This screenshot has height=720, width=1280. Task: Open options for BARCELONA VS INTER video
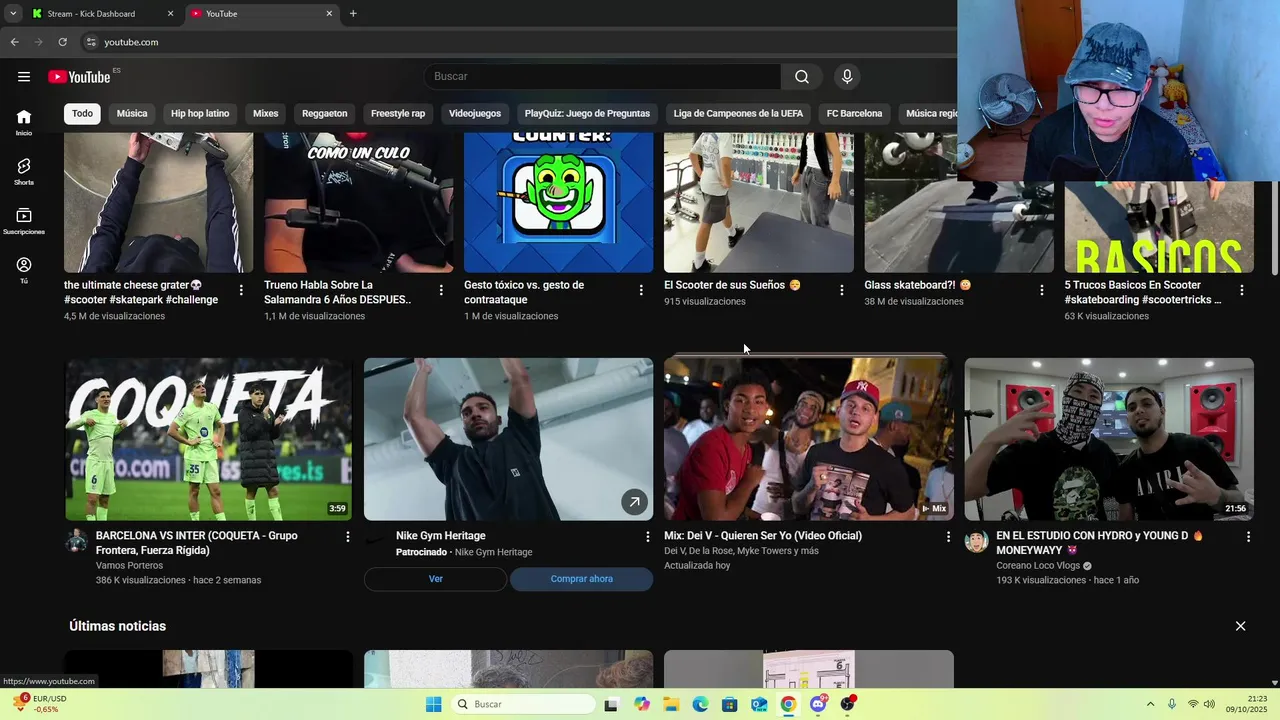(348, 537)
